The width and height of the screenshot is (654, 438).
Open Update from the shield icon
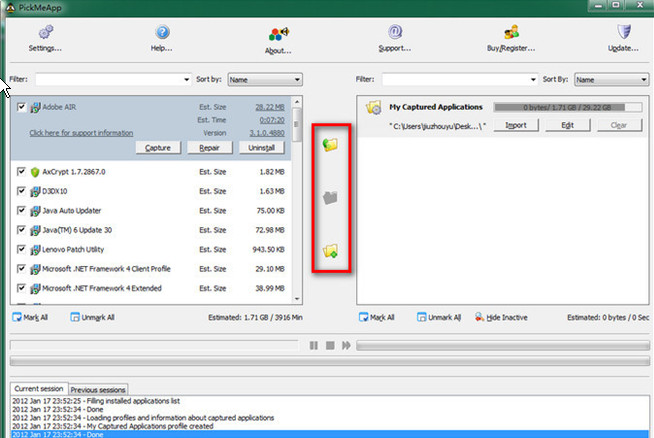click(624, 32)
